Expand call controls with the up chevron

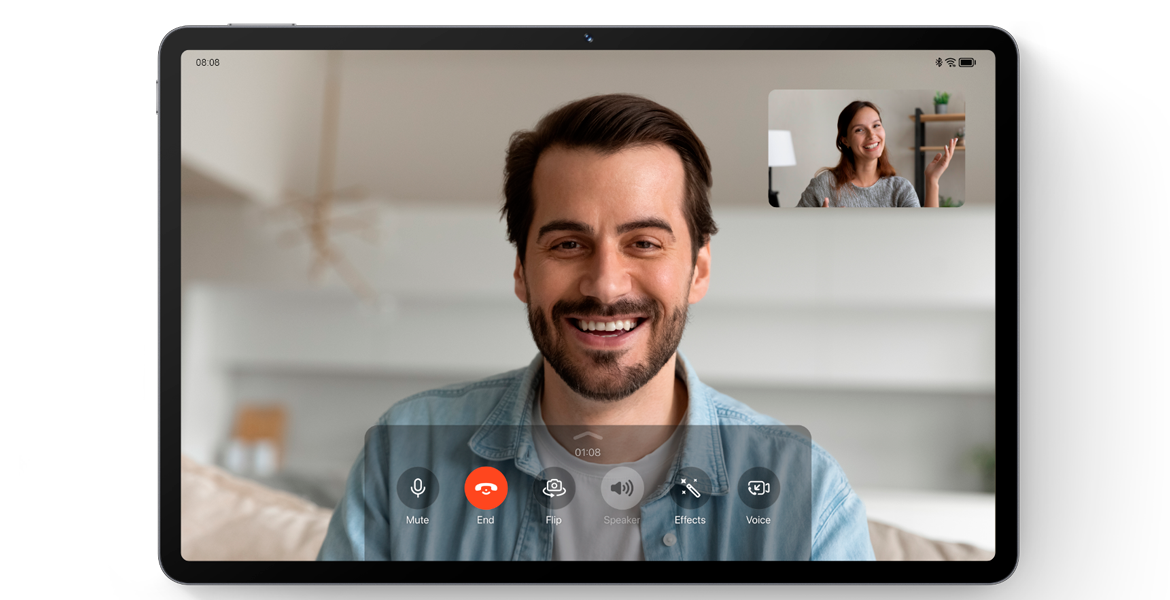[x=588, y=436]
